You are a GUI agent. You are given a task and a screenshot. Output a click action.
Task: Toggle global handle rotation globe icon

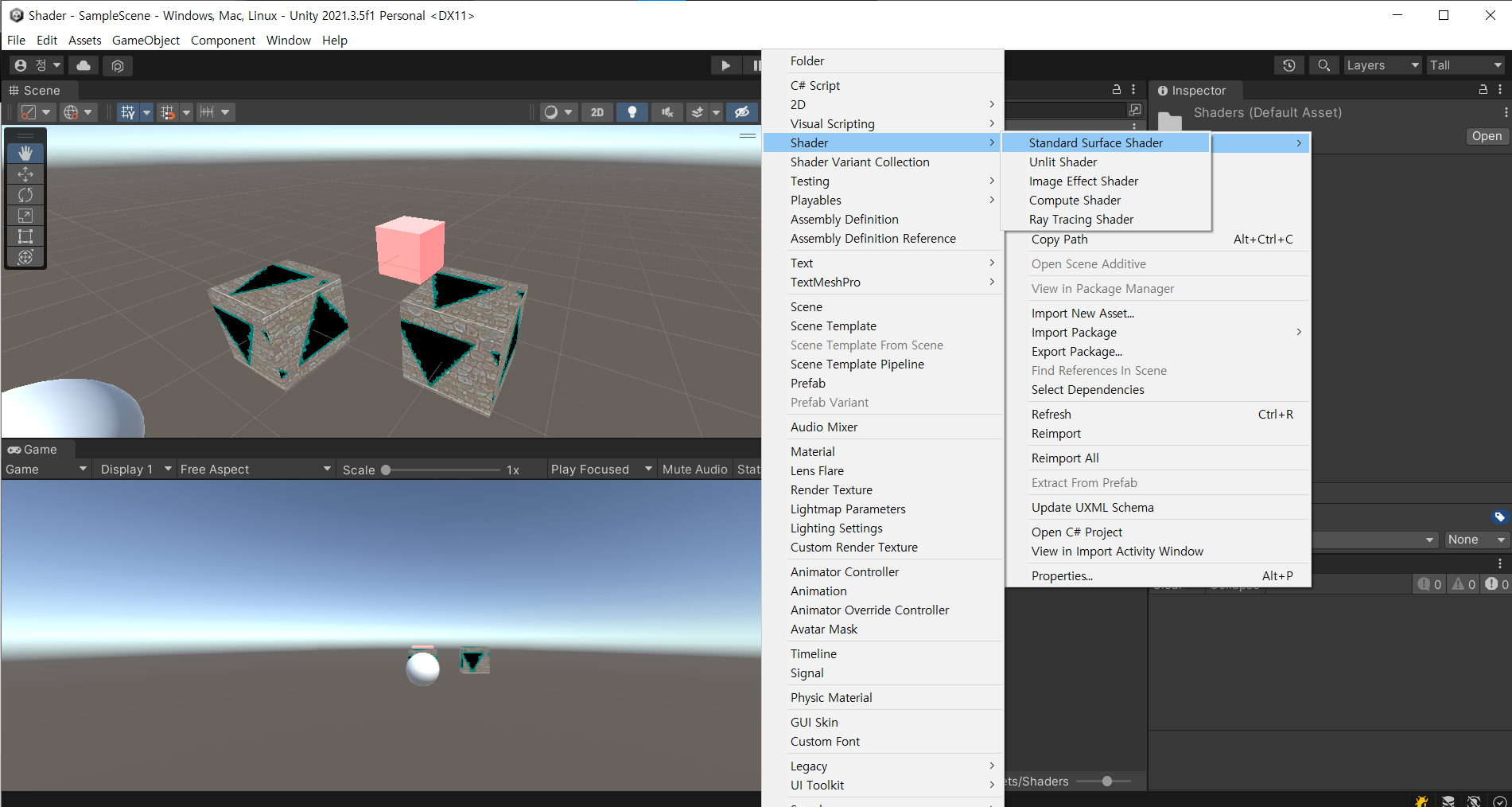(x=78, y=112)
